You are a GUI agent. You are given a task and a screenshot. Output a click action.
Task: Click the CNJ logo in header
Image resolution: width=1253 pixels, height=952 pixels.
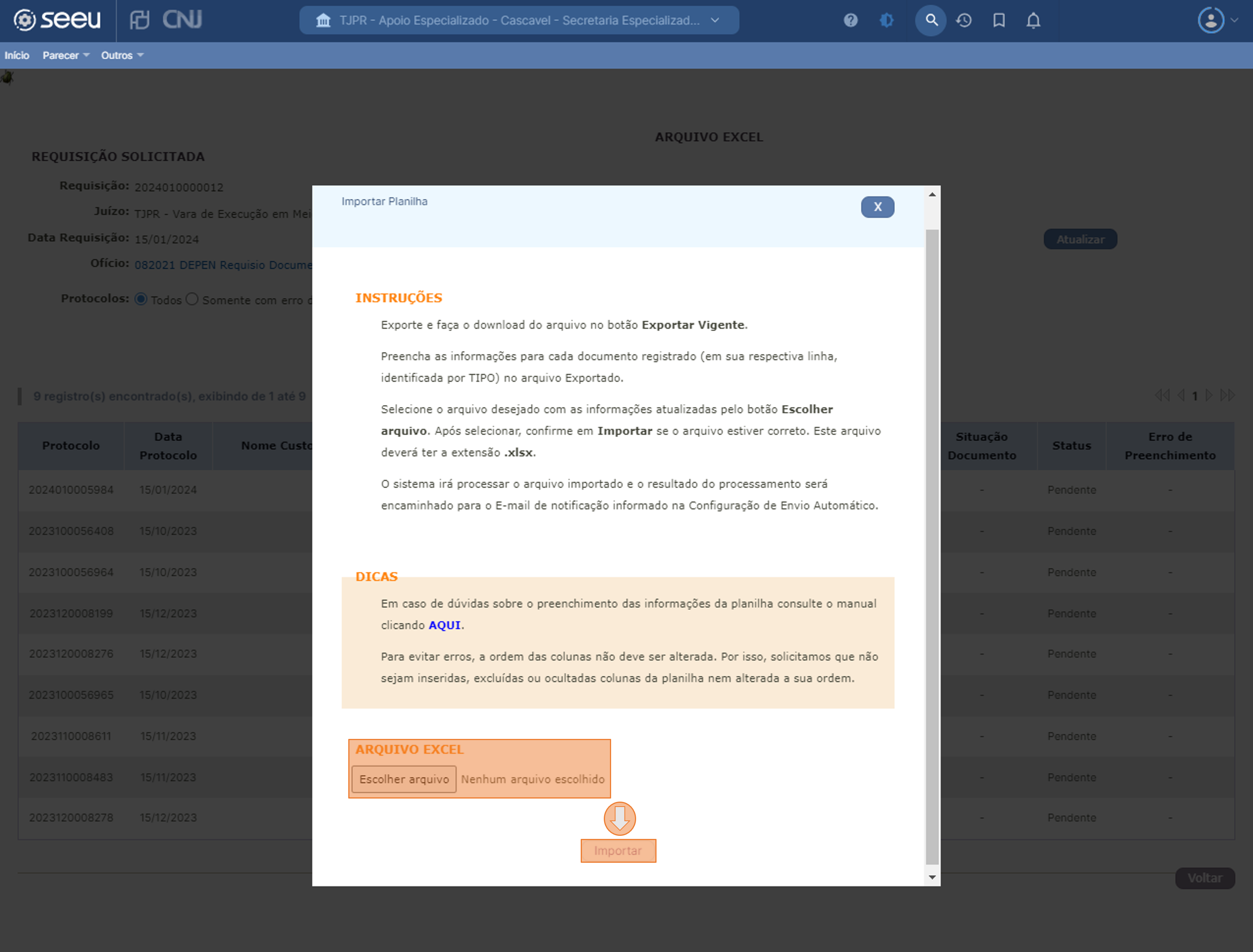coord(182,20)
